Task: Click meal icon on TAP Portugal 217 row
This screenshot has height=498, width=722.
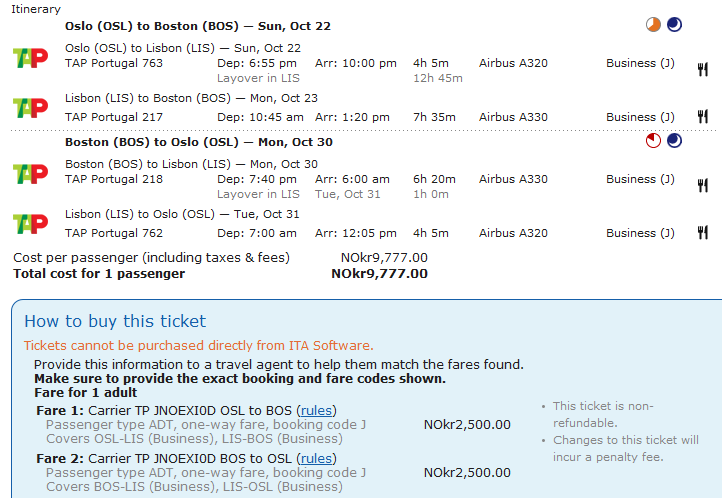Action: 702,117
